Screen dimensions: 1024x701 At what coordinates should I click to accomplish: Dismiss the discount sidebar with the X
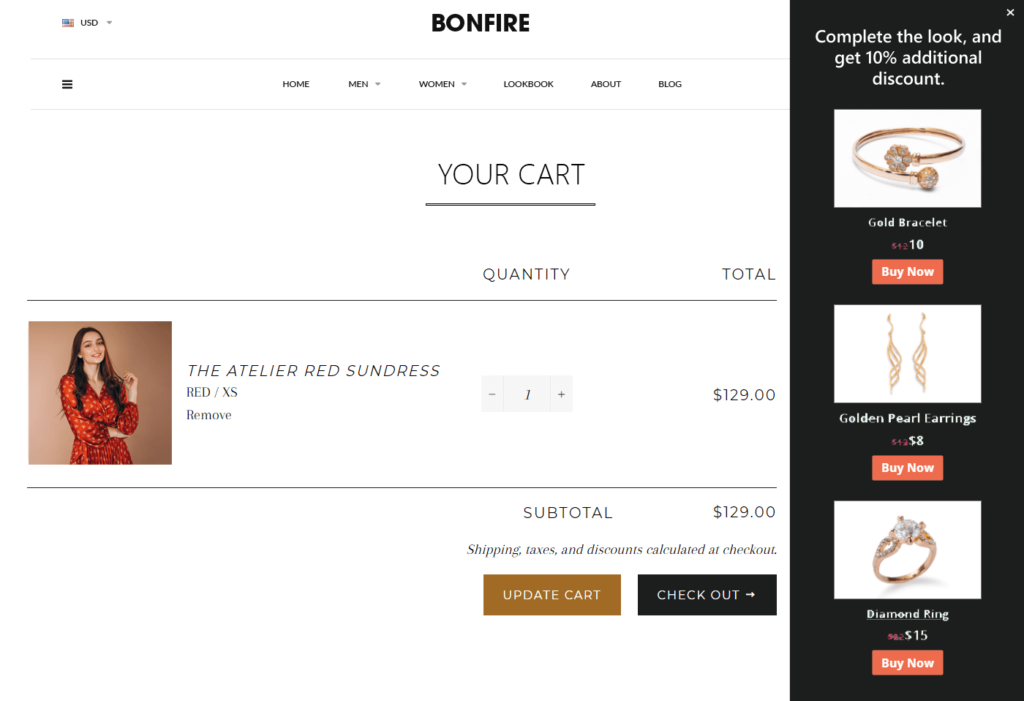pos(1010,12)
